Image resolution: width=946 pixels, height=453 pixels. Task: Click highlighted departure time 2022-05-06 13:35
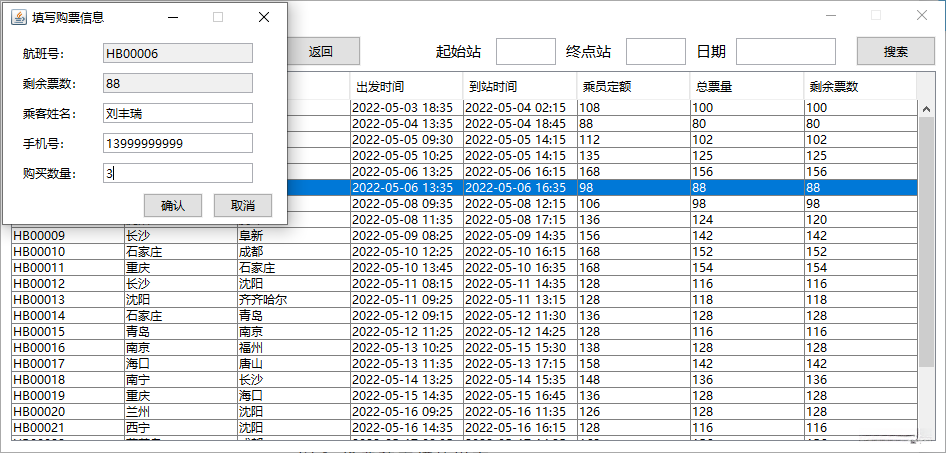[x=406, y=188]
